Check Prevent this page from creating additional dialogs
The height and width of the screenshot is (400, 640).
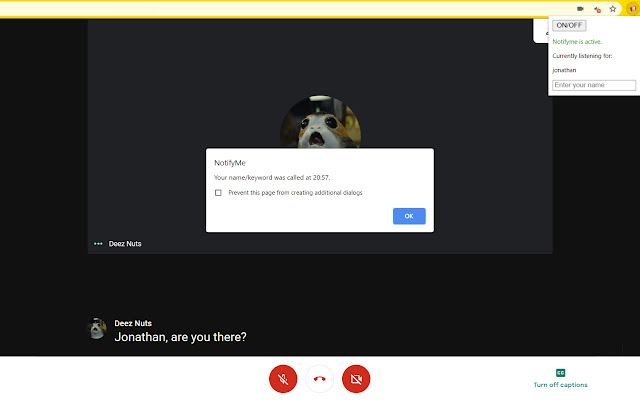click(218, 193)
